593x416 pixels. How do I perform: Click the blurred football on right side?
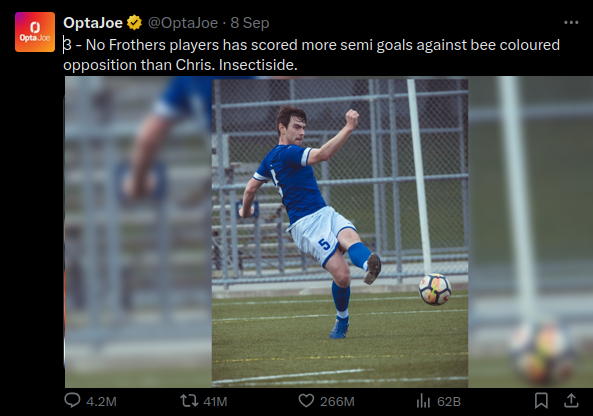pos(542,351)
